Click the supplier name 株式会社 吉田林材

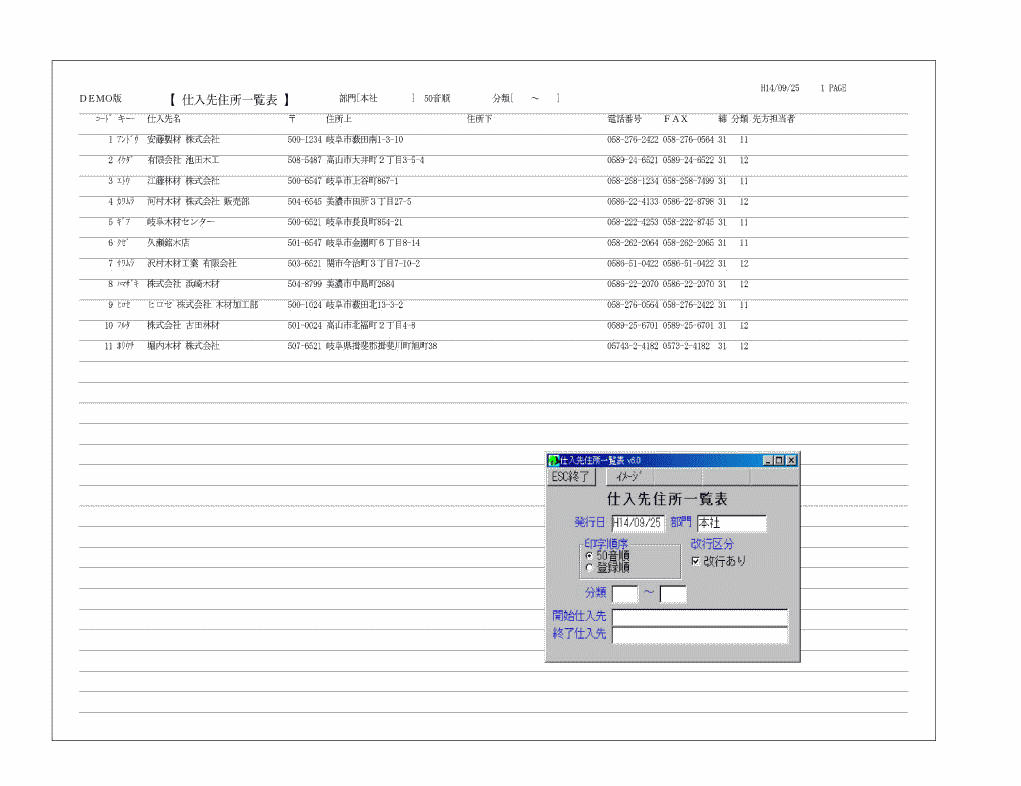(184, 325)
